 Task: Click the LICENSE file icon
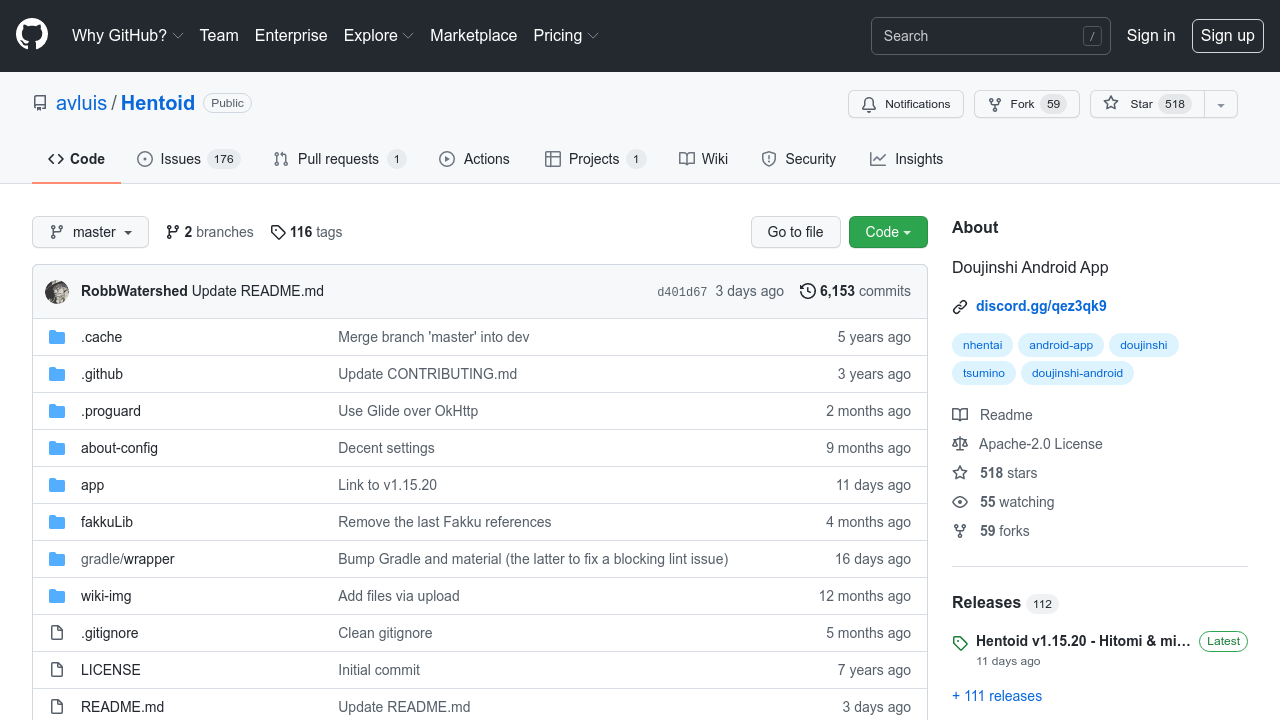click(x=57, y=670)
